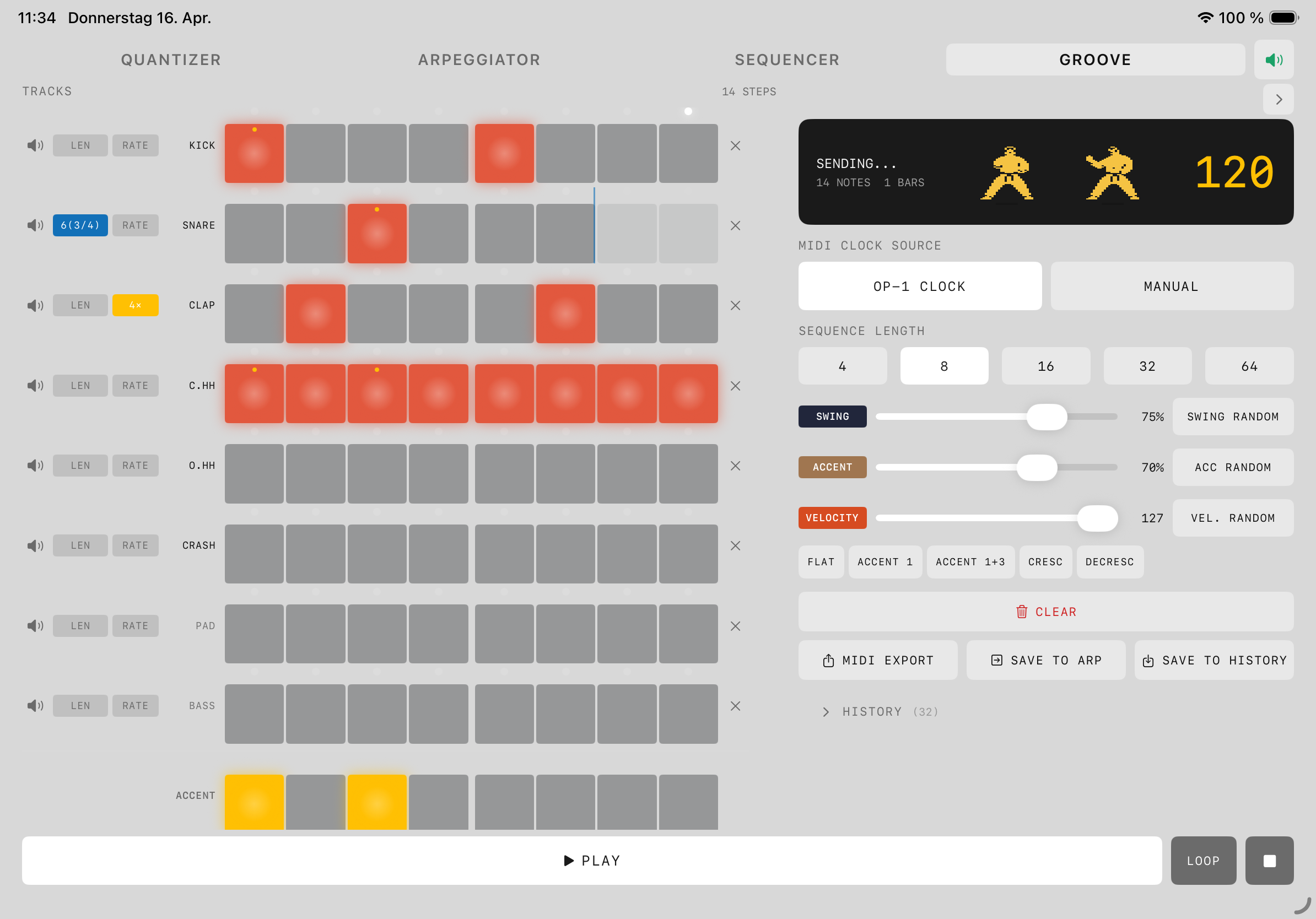
Task: Switch to the ARPEGGIATOR tab
Action: click(478, 59)
